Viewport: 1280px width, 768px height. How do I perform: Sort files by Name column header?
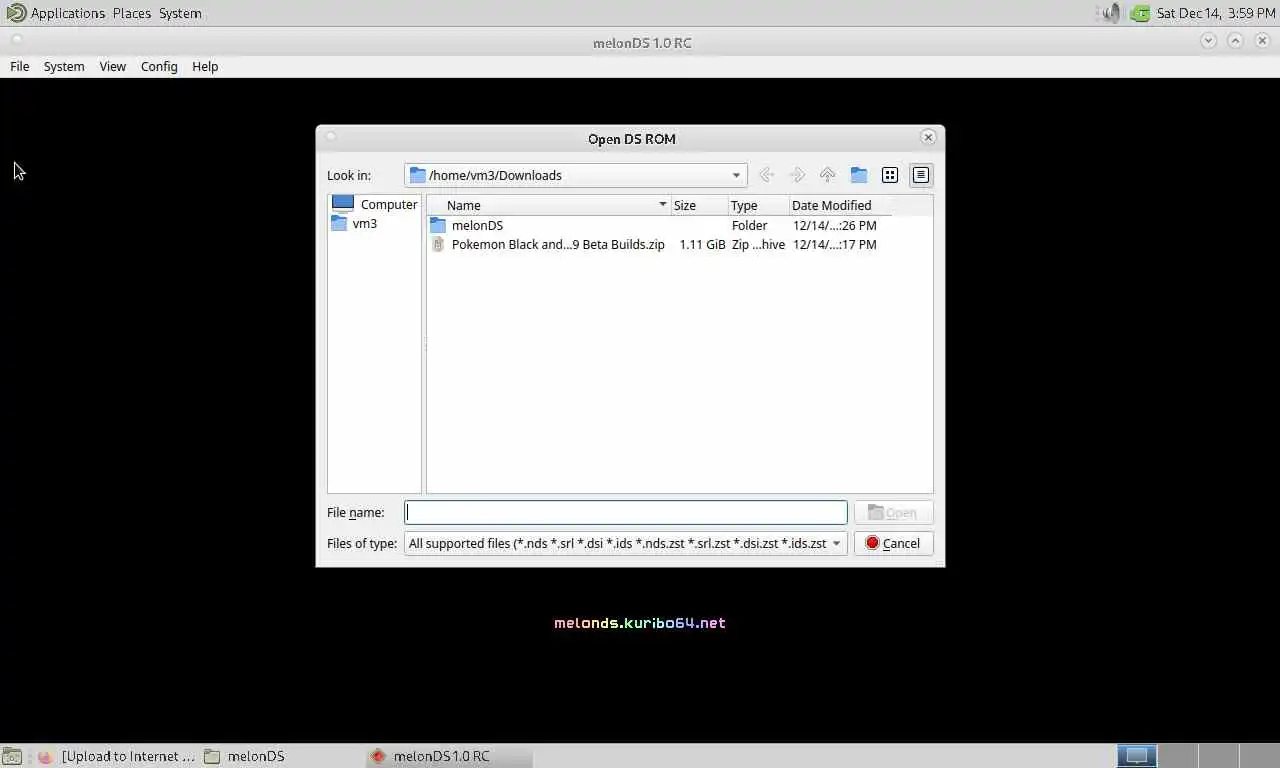tap(548, 205)
